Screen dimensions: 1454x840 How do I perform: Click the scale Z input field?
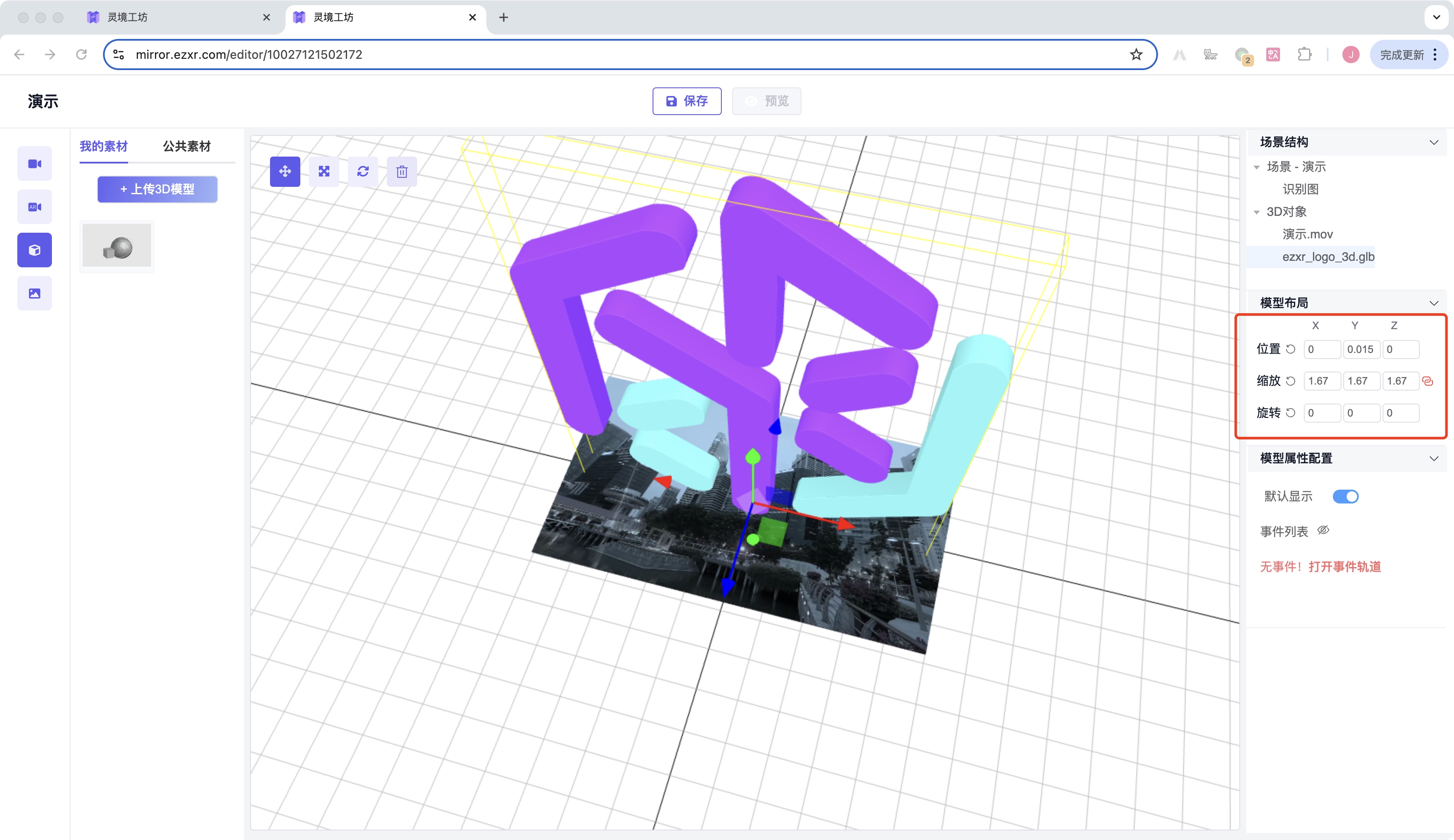coord(1400,381)
